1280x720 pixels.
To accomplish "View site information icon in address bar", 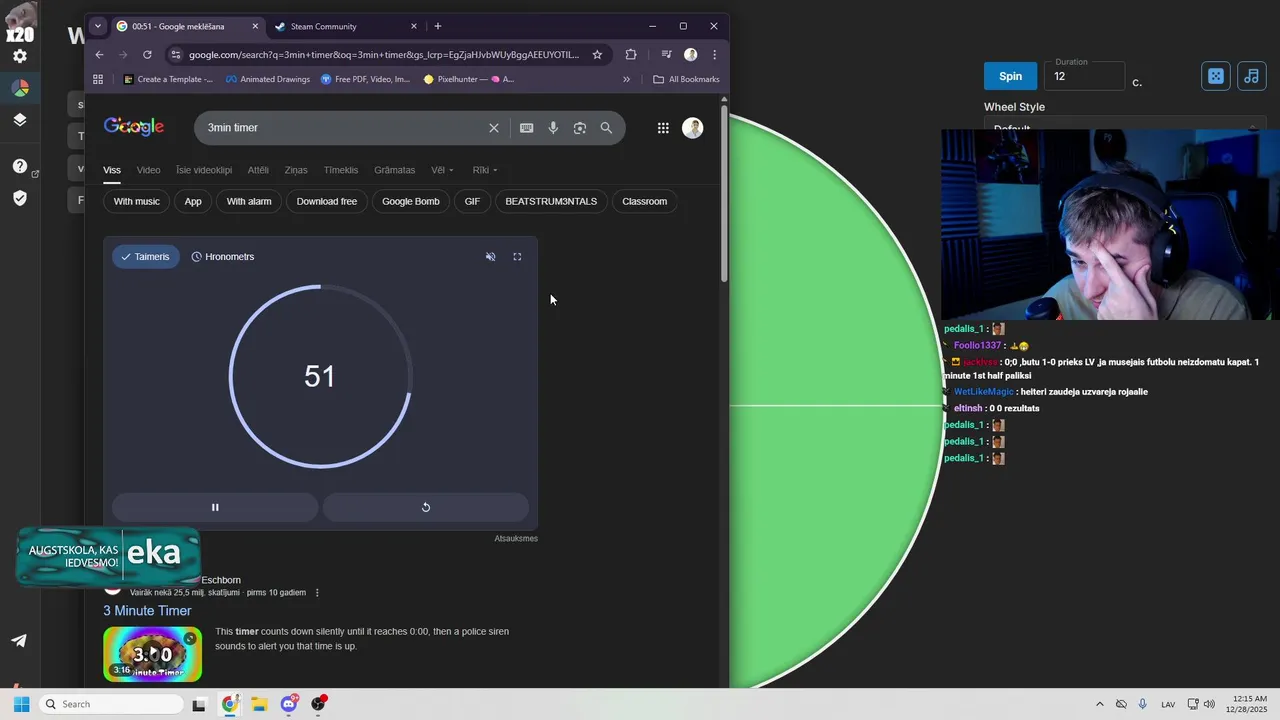I will (x=176, y=55).
